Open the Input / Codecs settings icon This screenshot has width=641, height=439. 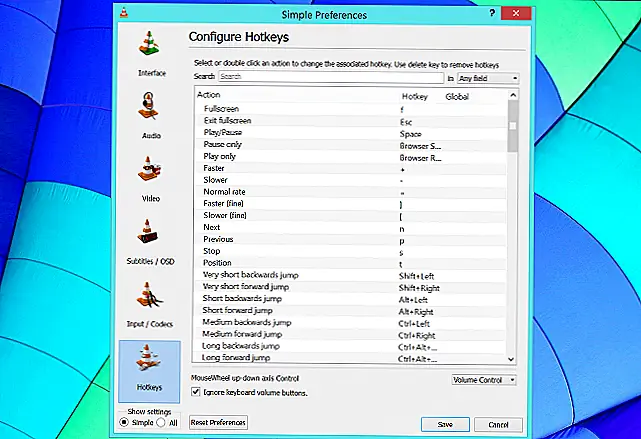[152, 298]
